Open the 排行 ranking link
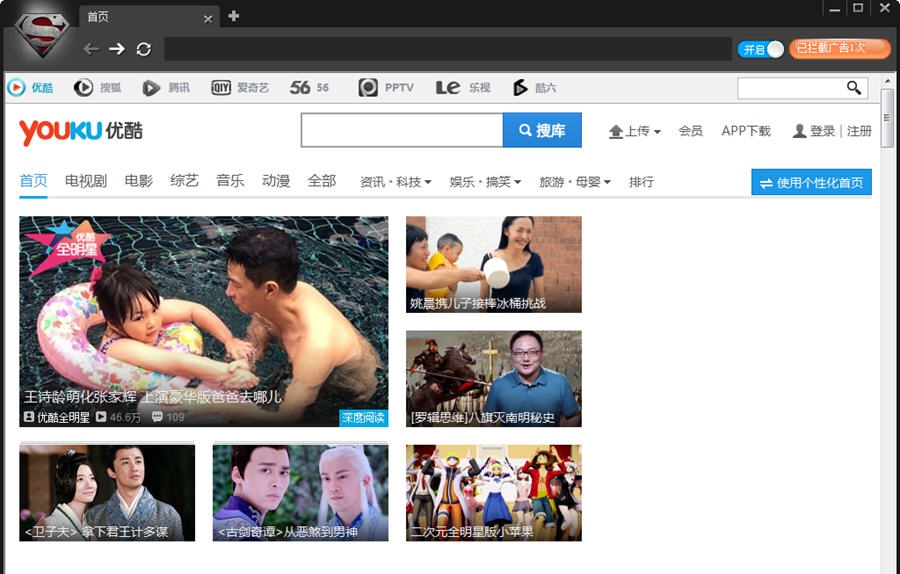The width and height of the screenshot is (900, 574). [641, 182]
